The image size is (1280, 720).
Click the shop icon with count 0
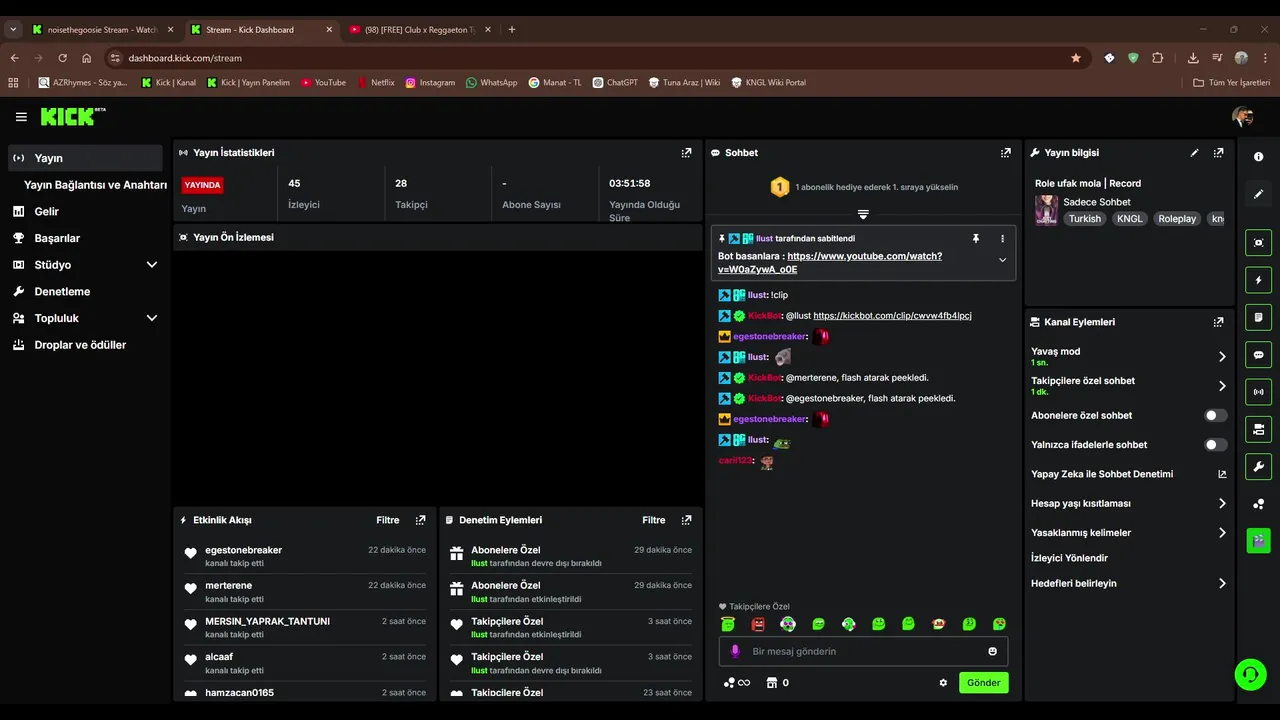[777, 683]
